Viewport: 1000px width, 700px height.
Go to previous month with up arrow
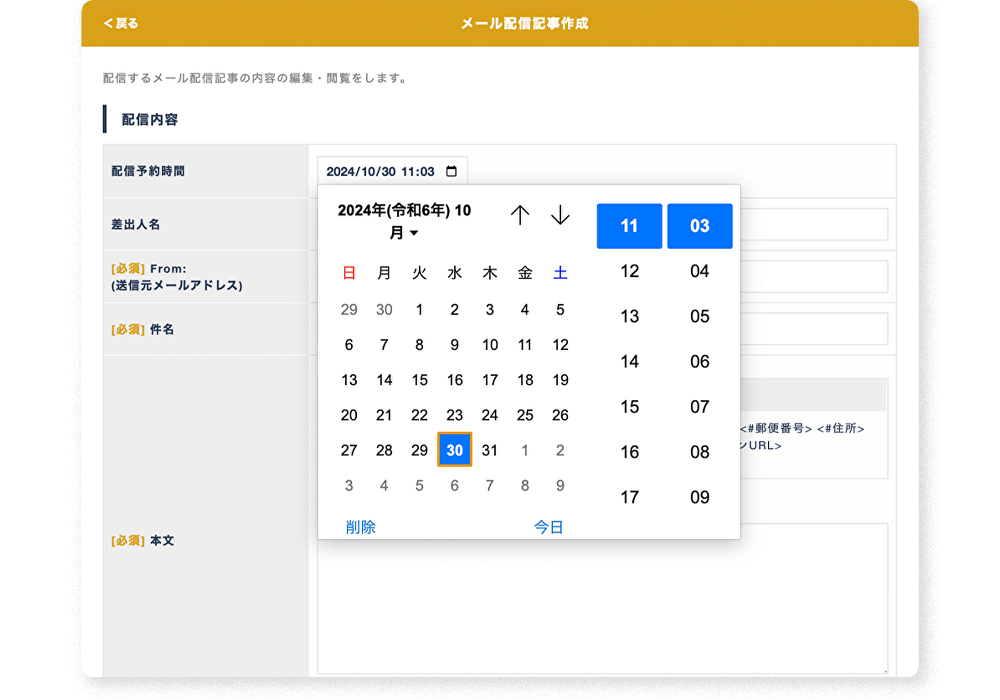tap(520, 215)
